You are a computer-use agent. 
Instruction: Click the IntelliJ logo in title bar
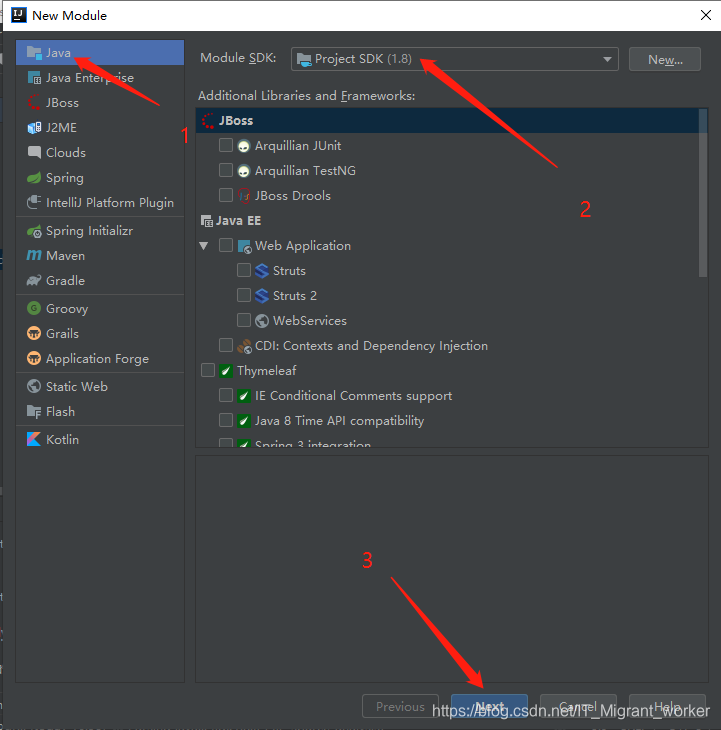[x=19, y=15]
